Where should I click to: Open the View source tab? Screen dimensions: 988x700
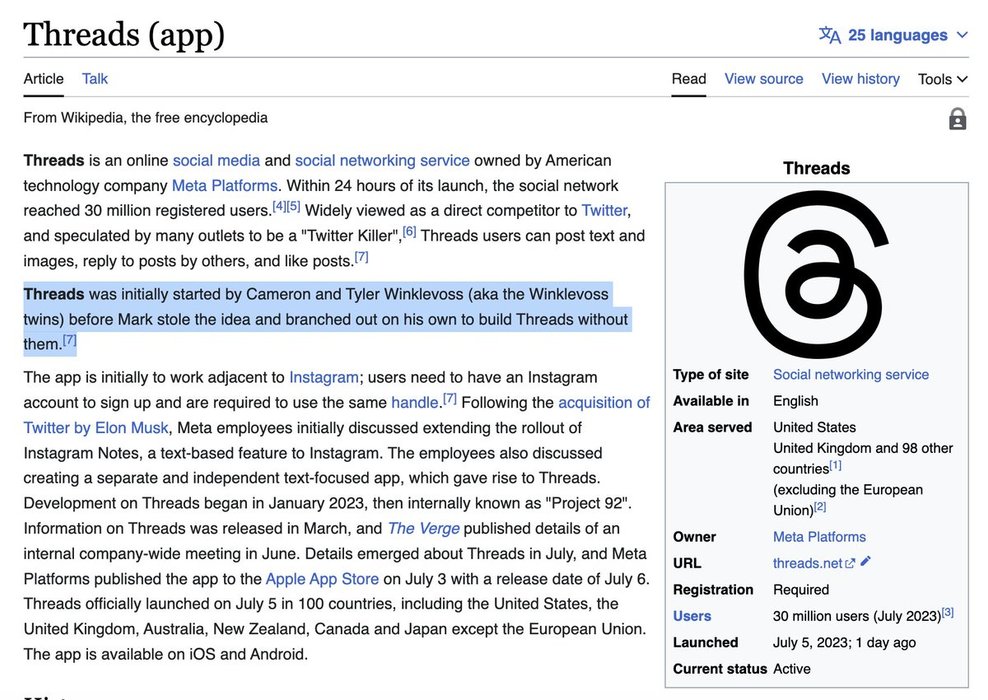point(763,79)
